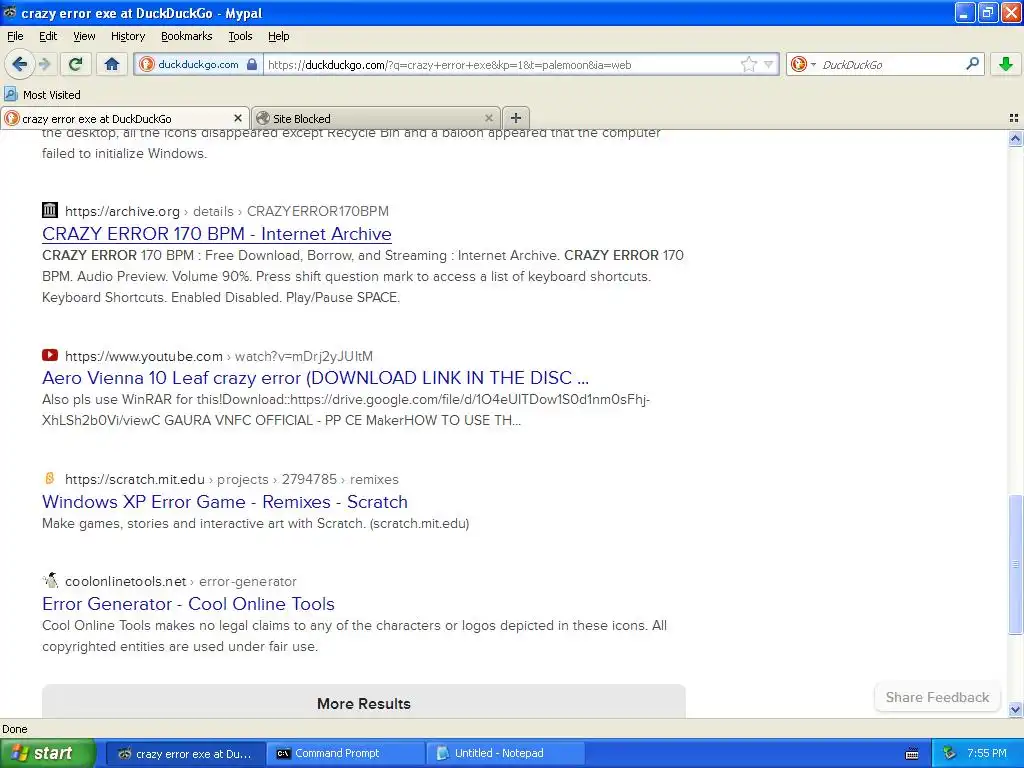Open the File menu

point(15,37)
